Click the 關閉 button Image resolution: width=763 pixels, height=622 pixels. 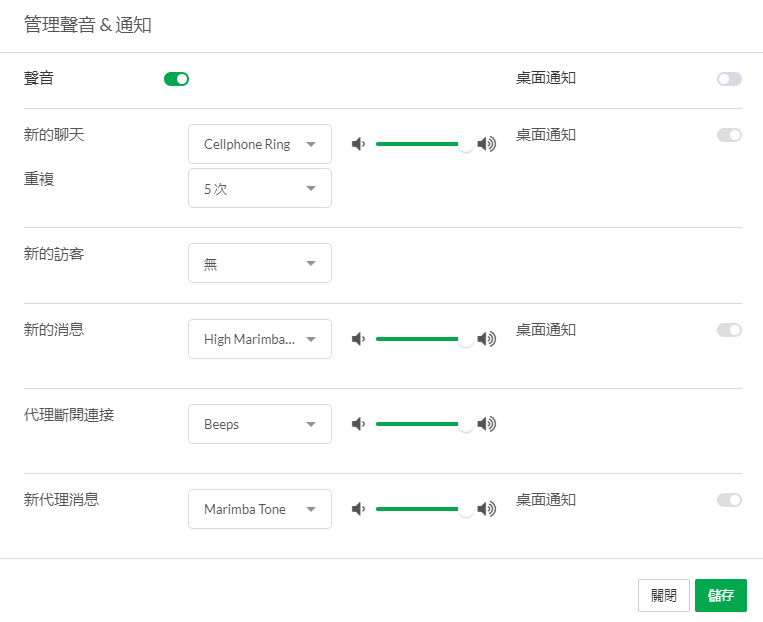click(x=664, y=595)
